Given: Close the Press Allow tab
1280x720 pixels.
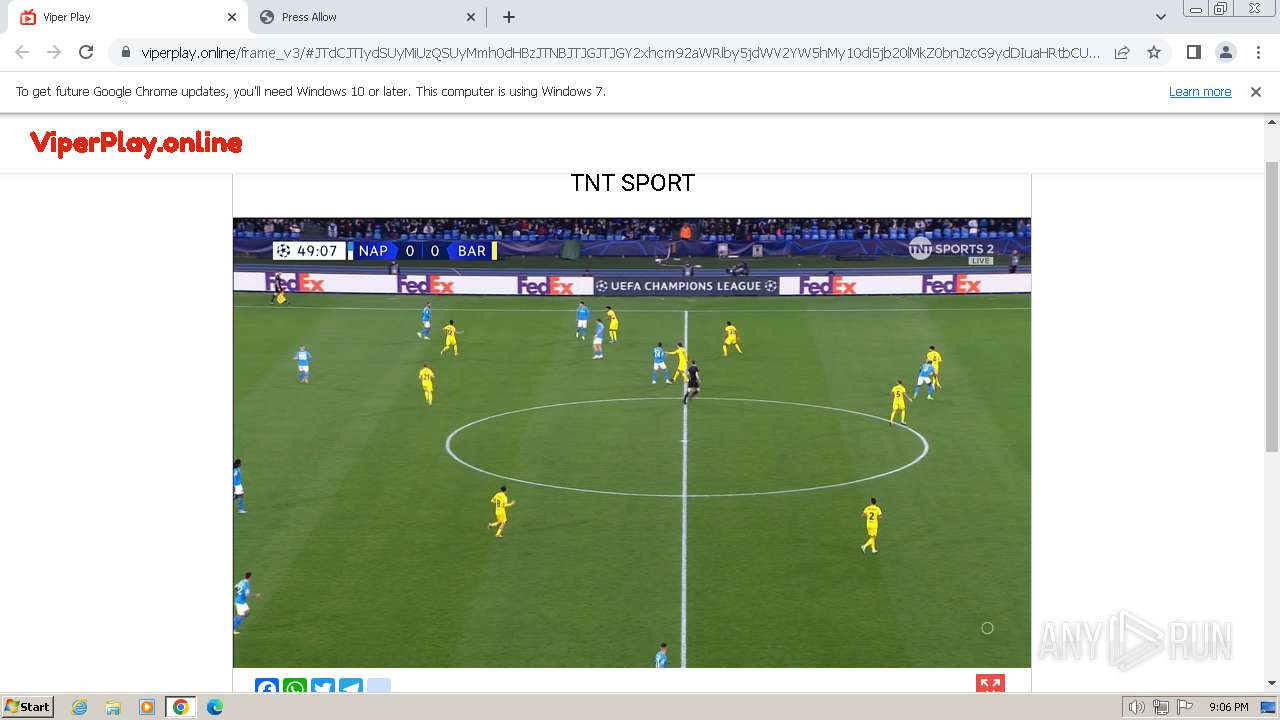Looking at the screenshot, I should [x=471, y=17].
